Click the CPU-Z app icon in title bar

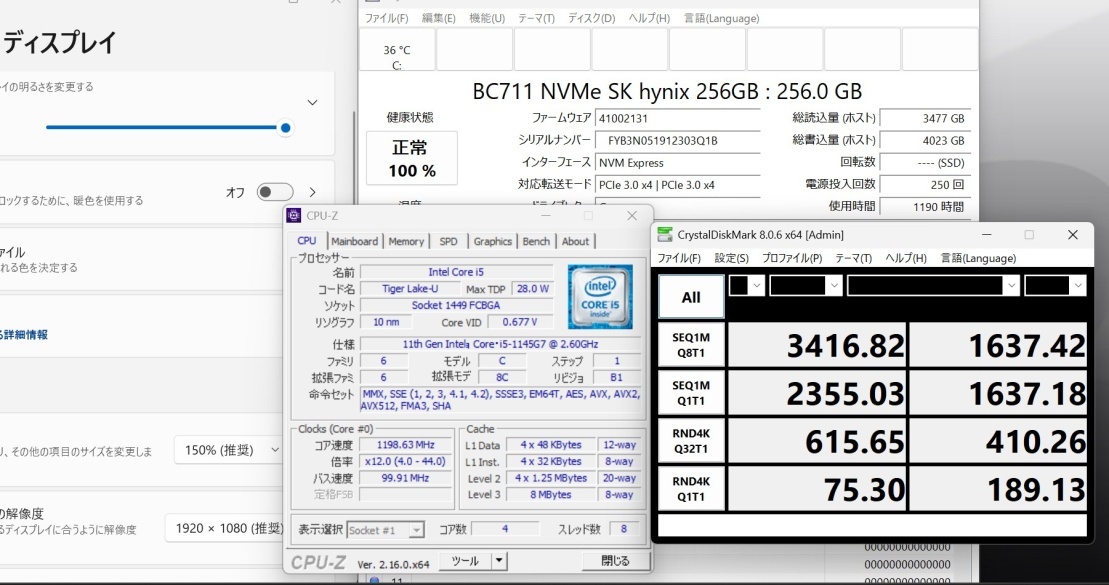click(x=294, y=216)
